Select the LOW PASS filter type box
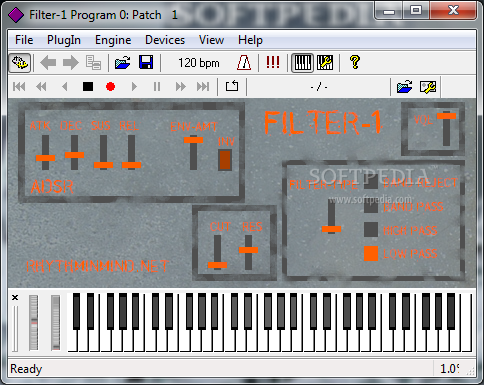The height and width of the screenshot is (385, 484). tap(371, 253)
